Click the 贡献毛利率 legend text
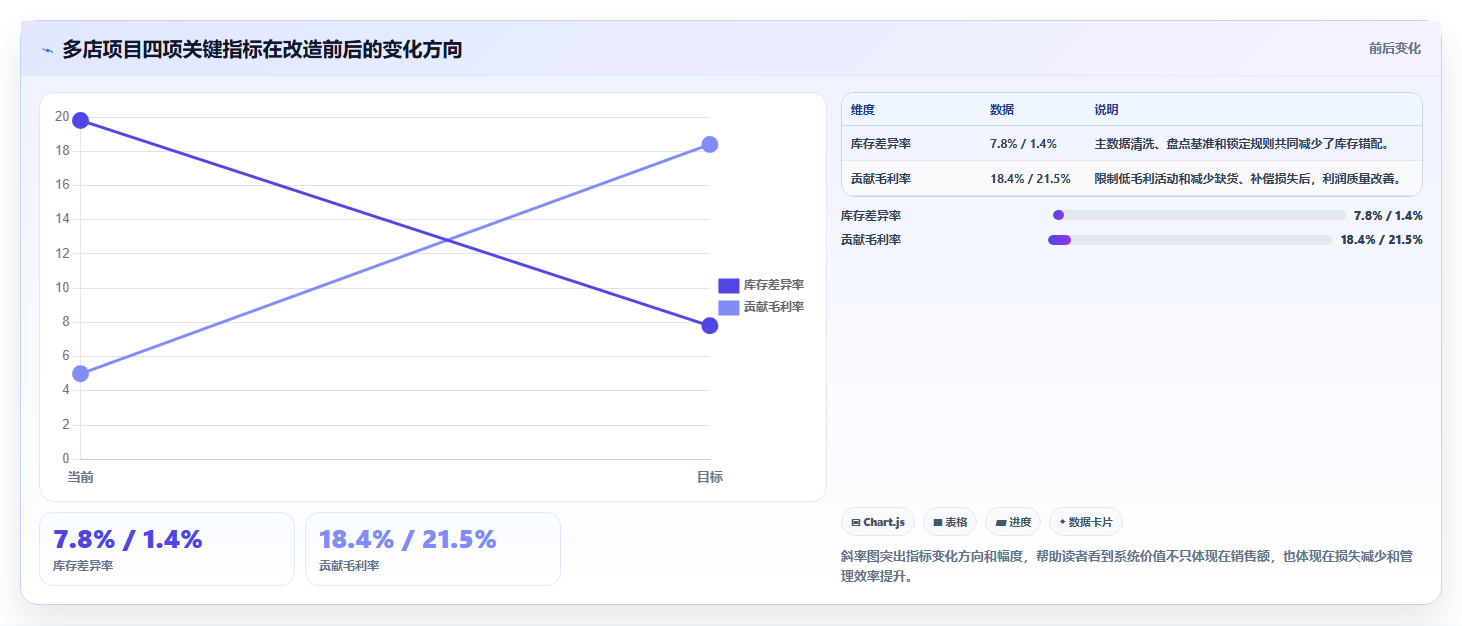Viewport: 1462px width, 626px height. point(774,307)
